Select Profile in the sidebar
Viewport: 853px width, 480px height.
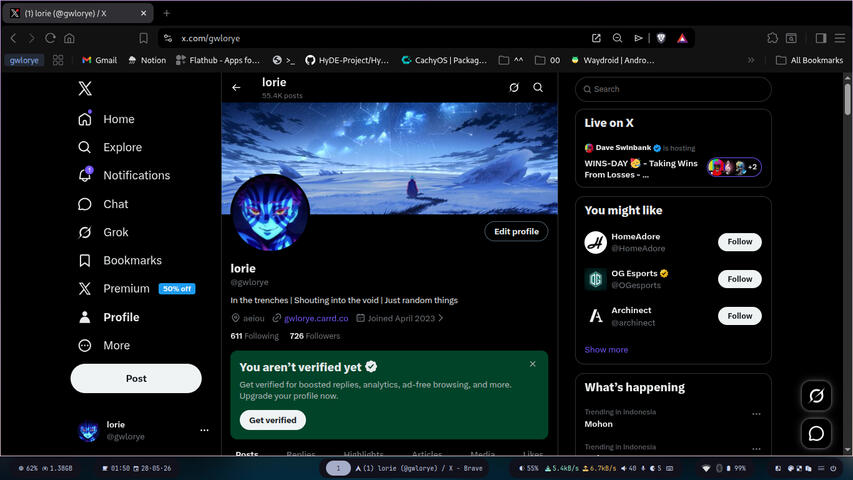point(109,317)
